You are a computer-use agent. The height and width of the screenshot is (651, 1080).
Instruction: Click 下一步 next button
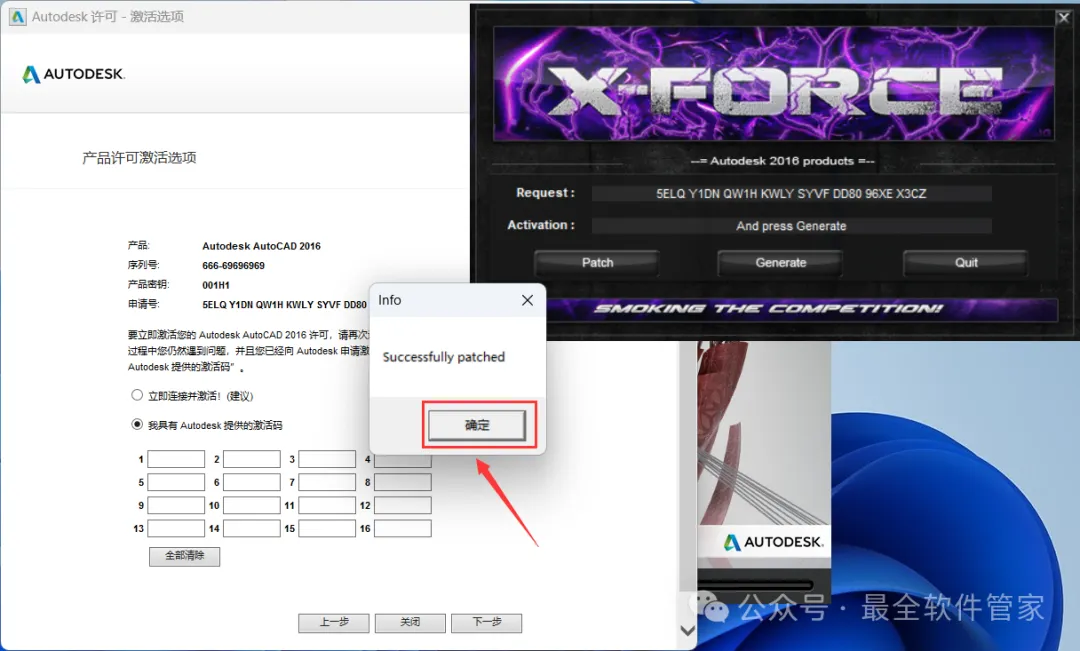pos(487,622)
